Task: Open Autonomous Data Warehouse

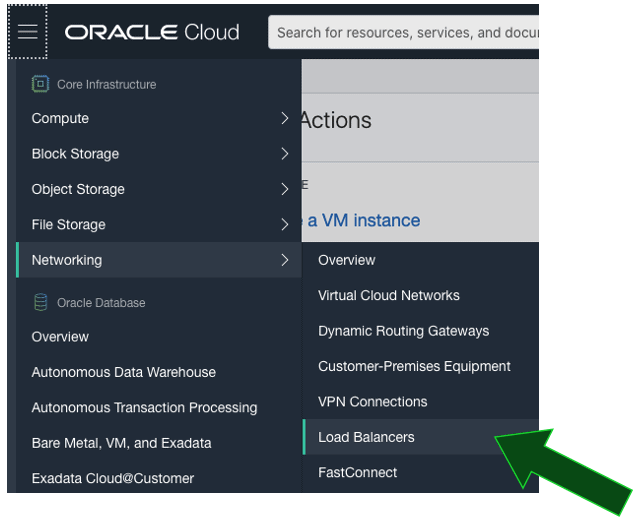Action: (124, 372)
